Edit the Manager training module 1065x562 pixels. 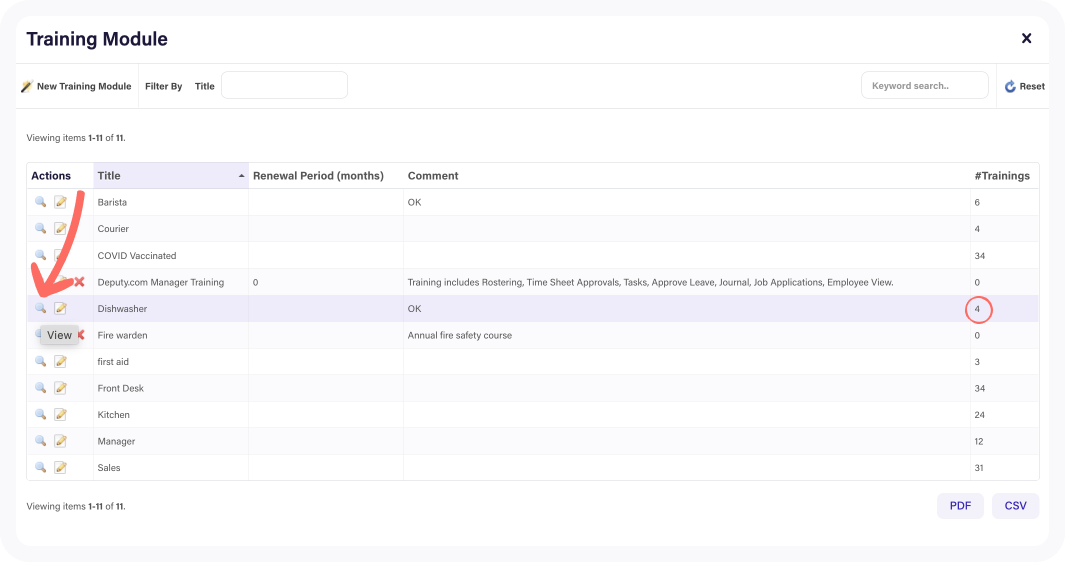[x=60, y=440]
